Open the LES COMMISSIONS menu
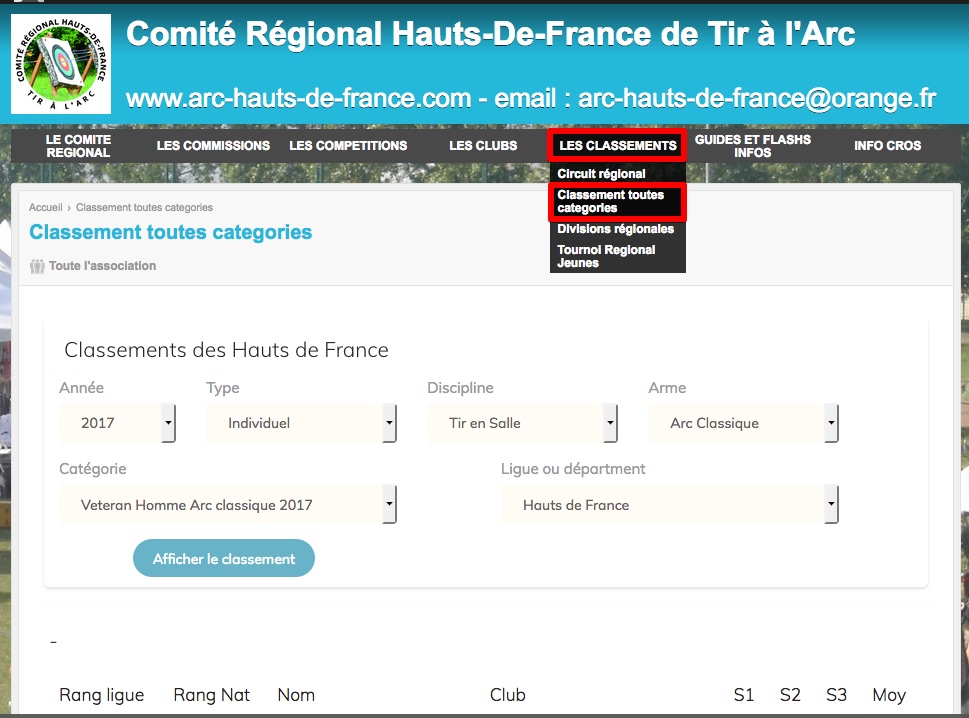Screen dimensions: 969x718 (x=213, y=146)
